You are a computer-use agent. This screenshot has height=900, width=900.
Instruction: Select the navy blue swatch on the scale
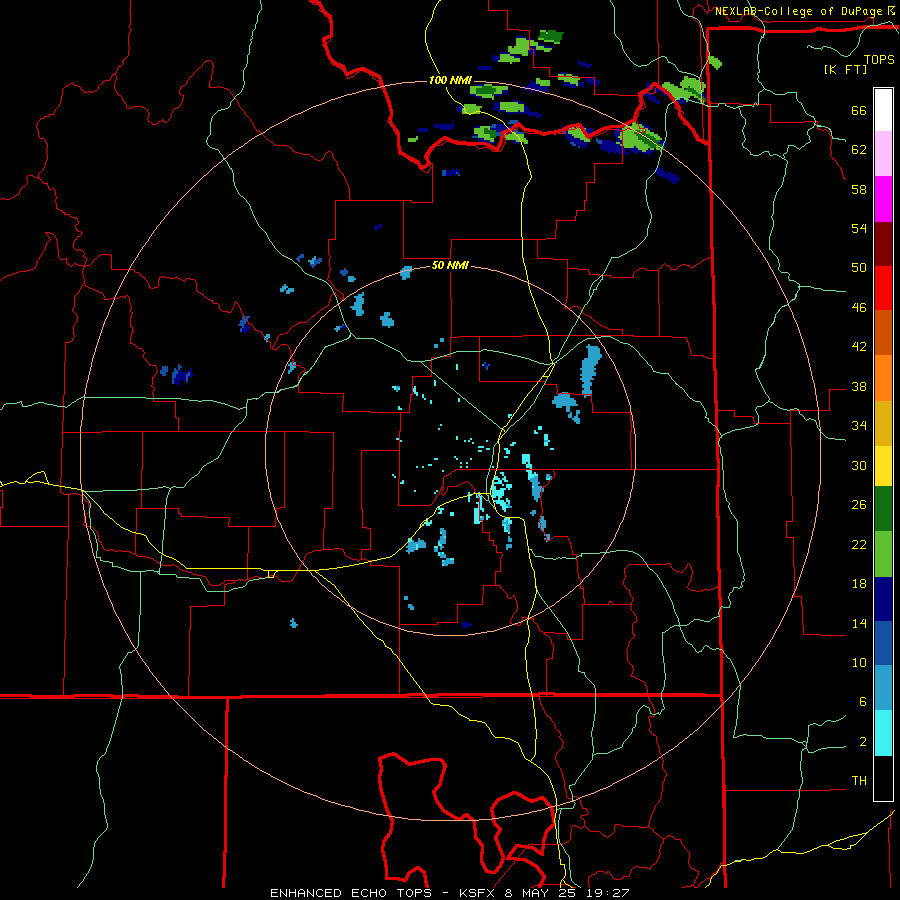point(883,599)
